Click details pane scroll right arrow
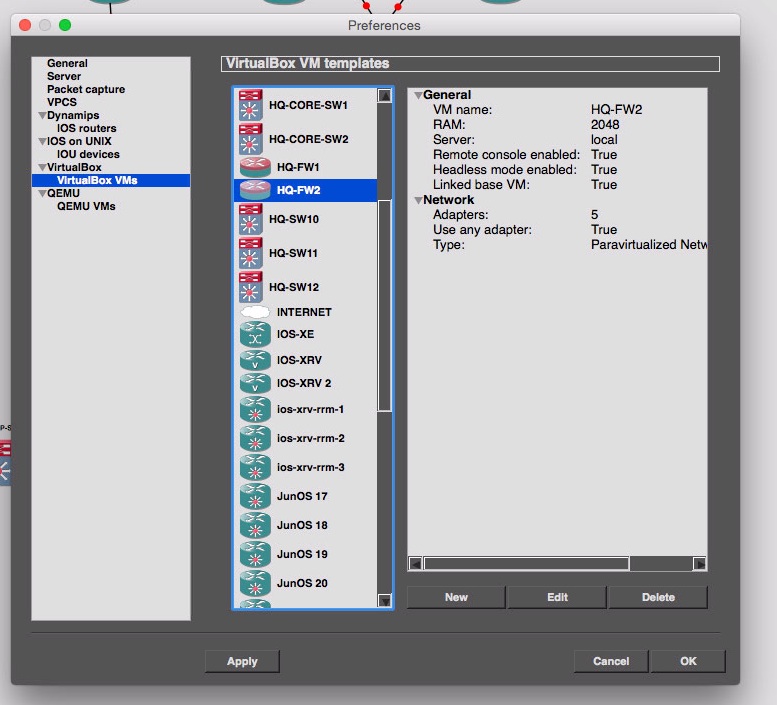The image size is (777, 705). pyautogui.click(x=699, y=564)
